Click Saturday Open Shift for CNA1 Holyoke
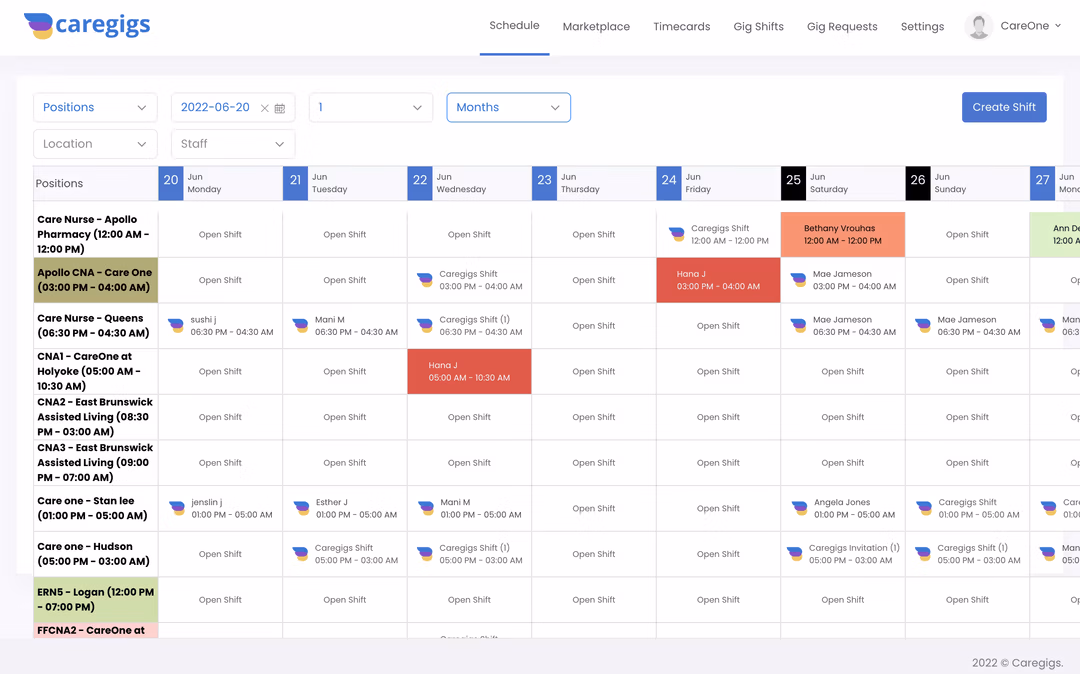 click(843, 372)
